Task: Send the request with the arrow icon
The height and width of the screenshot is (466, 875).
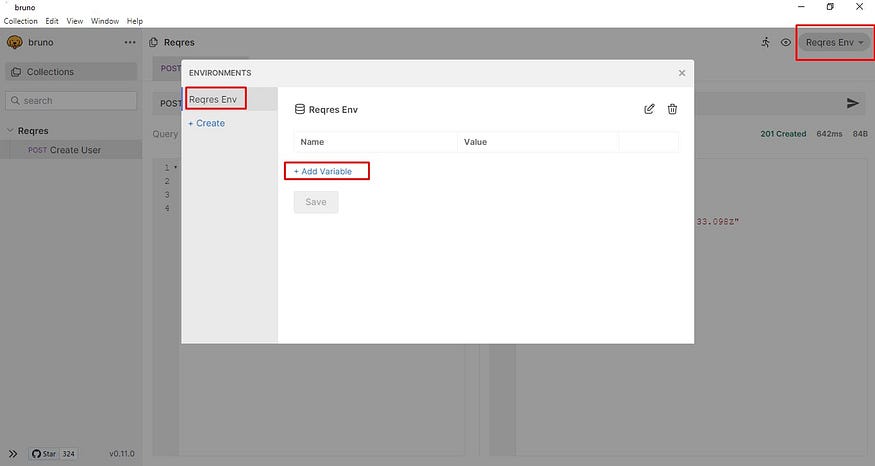Action: pyautogui.click(x=853, y=103)
